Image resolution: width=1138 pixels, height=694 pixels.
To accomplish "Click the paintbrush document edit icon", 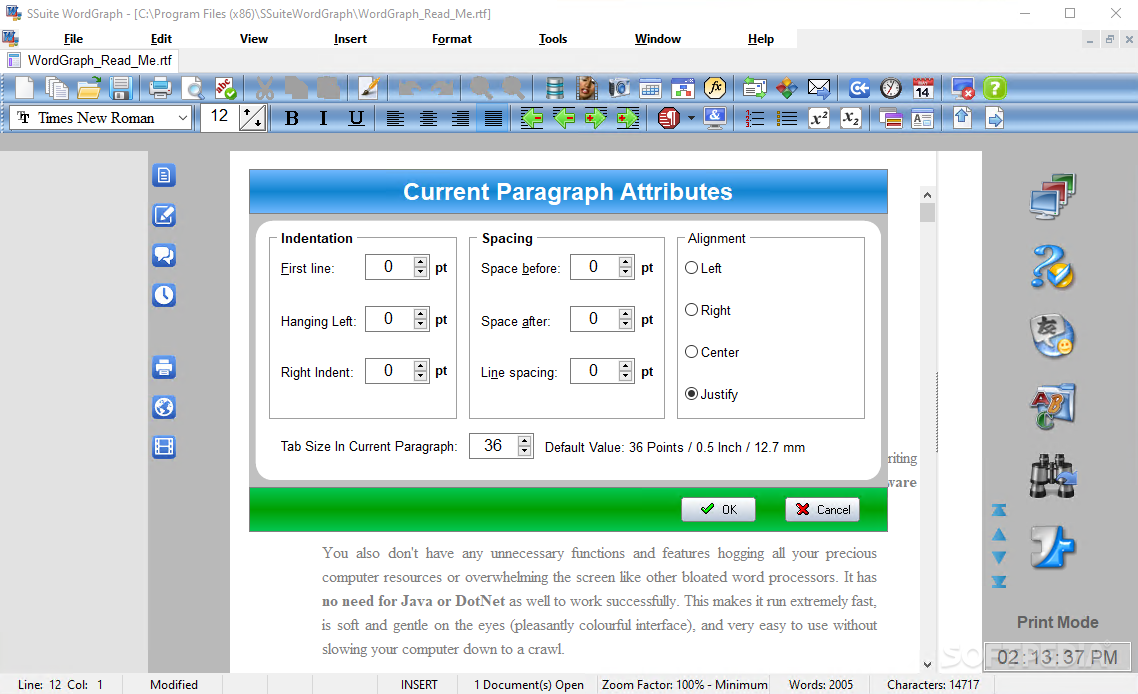I will 369,89.
